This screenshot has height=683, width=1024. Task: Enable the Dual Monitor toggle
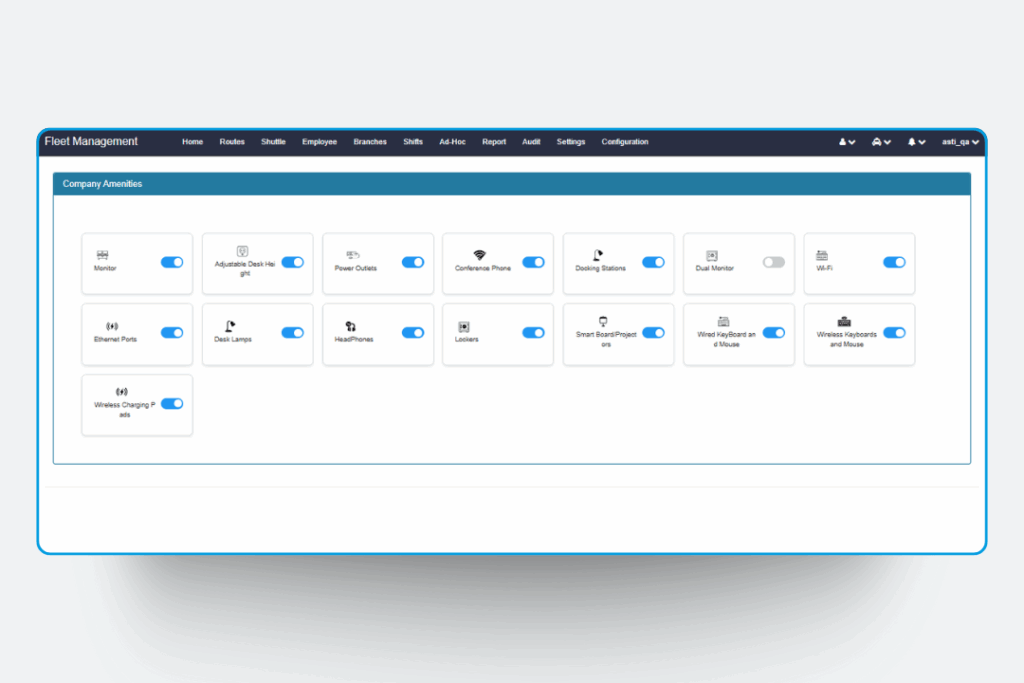[x=773, y=262]
